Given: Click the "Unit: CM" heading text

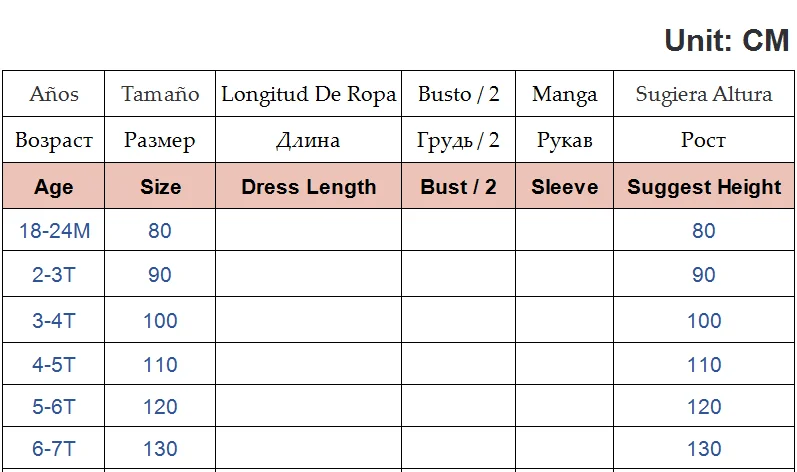Looking at the screenshot, I should 726,41.
